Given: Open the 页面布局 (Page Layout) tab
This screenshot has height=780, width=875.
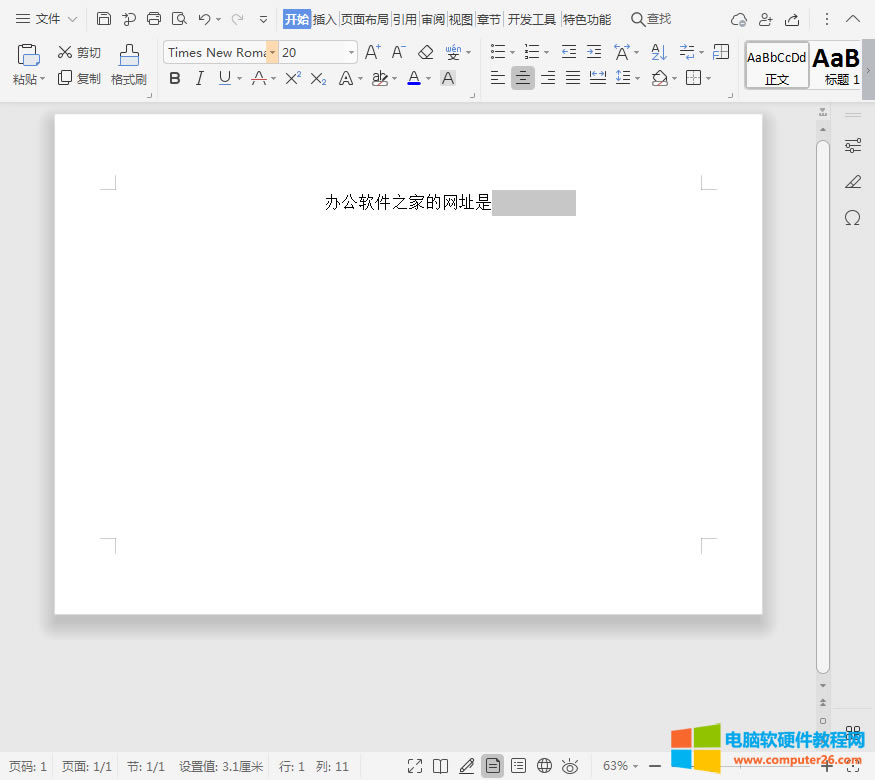Looking at the screenshot, I should point(363,18).
